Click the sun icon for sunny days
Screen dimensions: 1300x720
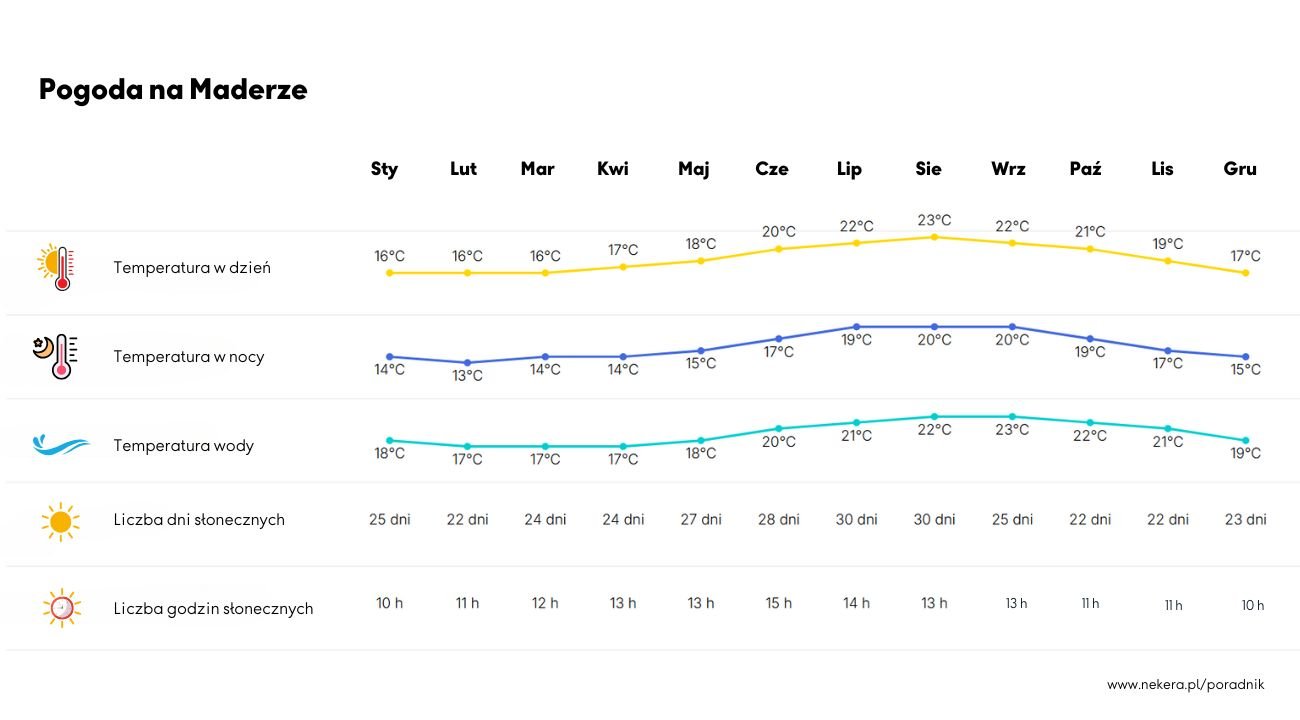tap(60, 521)
